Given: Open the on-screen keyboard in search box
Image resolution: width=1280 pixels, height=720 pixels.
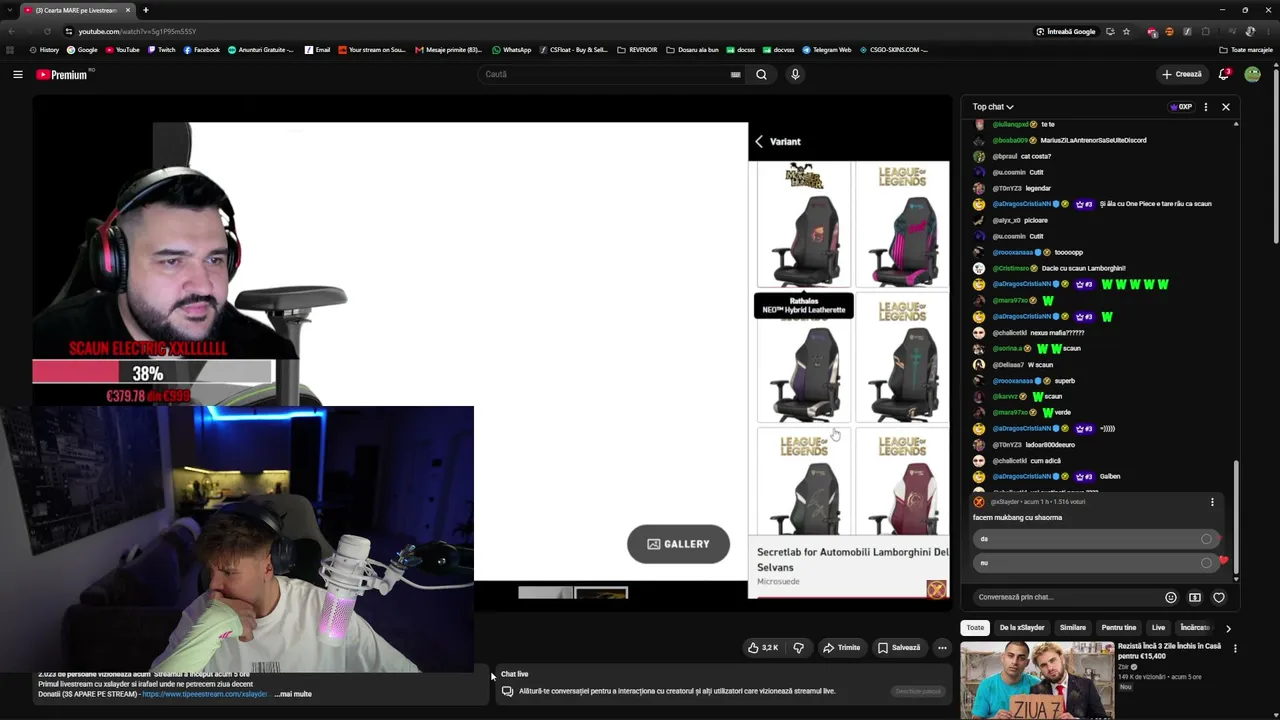Looking at the screenshot, I should 736,74.
